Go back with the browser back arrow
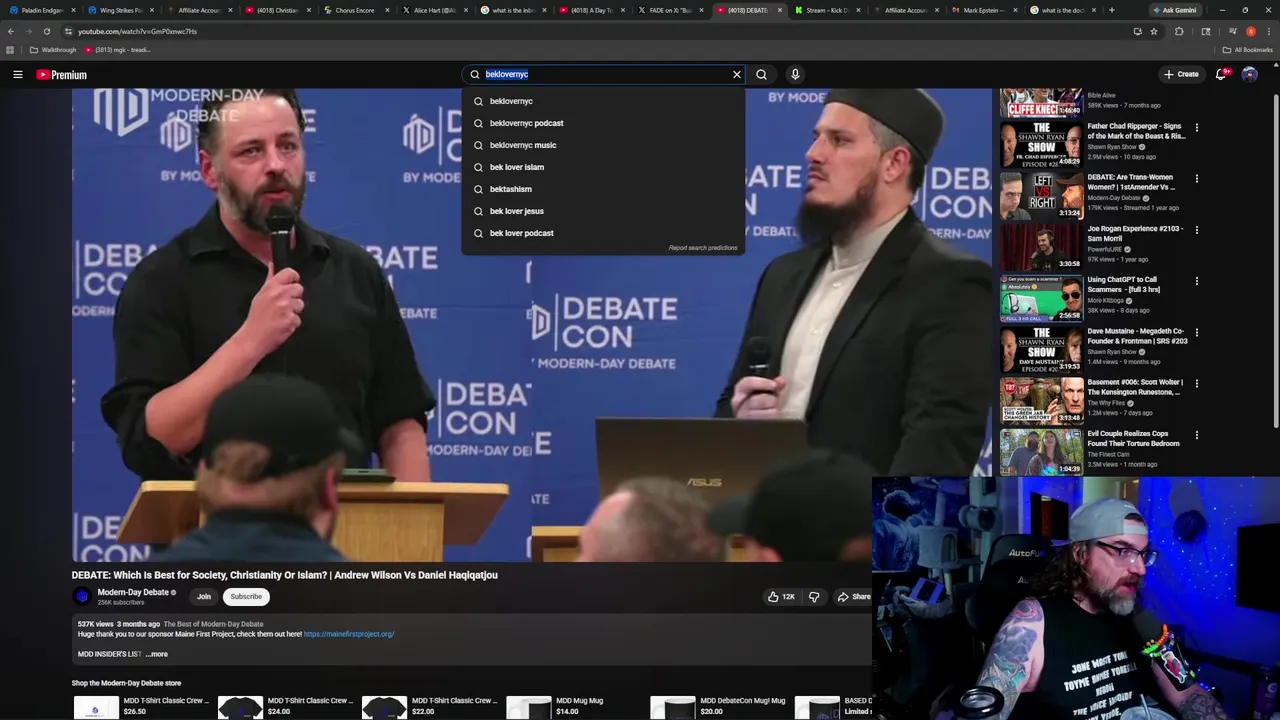This screenshot has width=1280, height=720. tap(11, 31)
